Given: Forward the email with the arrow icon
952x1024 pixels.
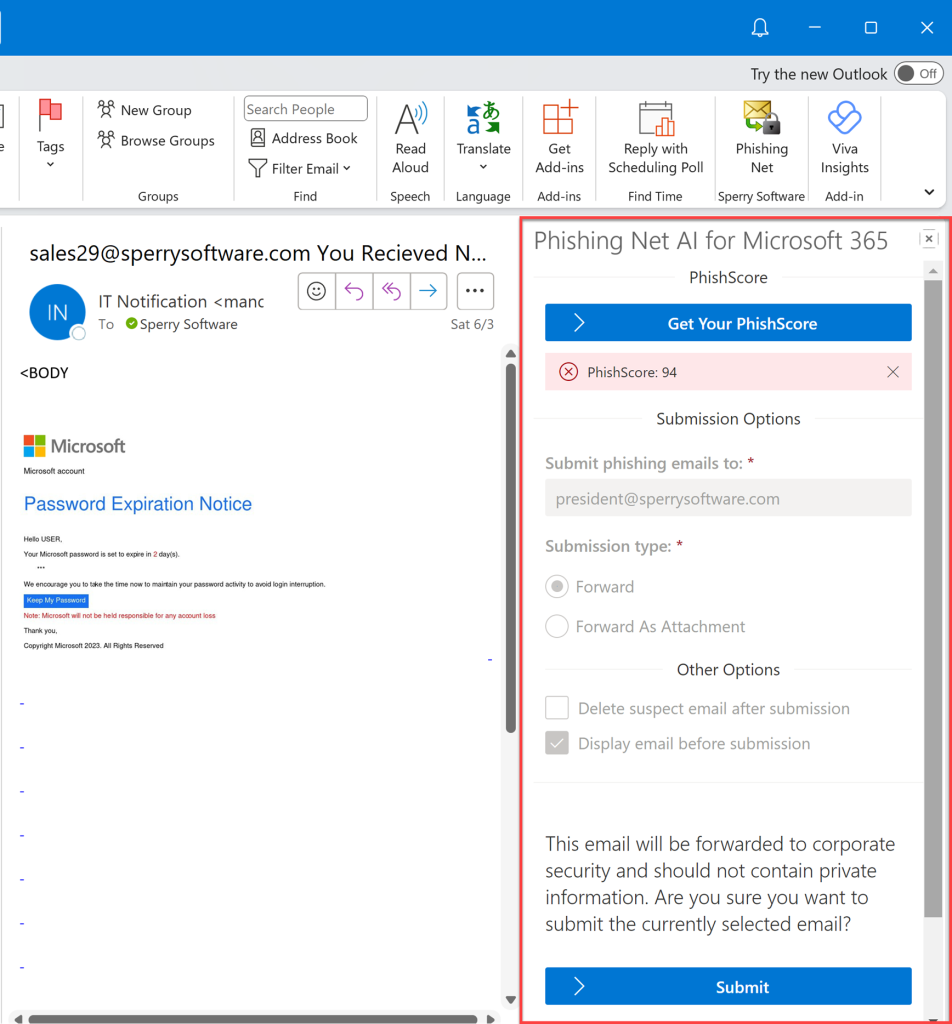Looking at the screenshot, I should (x=428, y=291).
